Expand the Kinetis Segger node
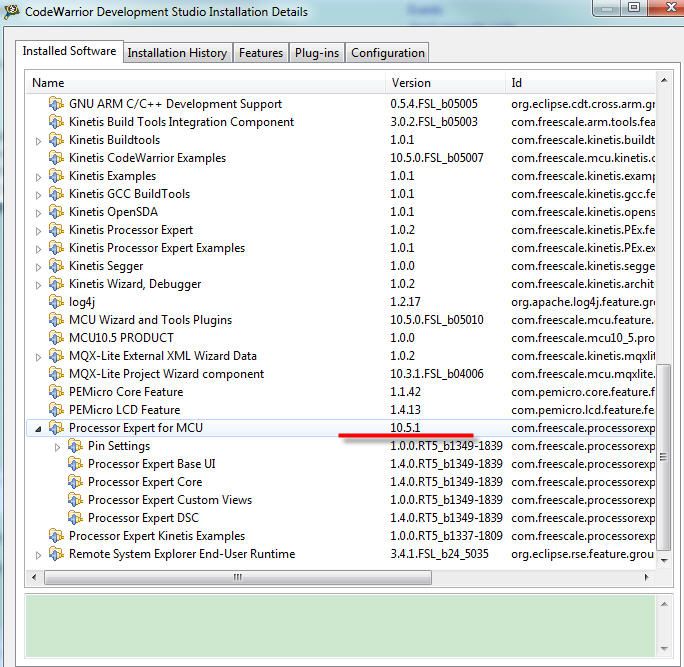This screenshot has height=667, width=684. (x=38, y=267)
